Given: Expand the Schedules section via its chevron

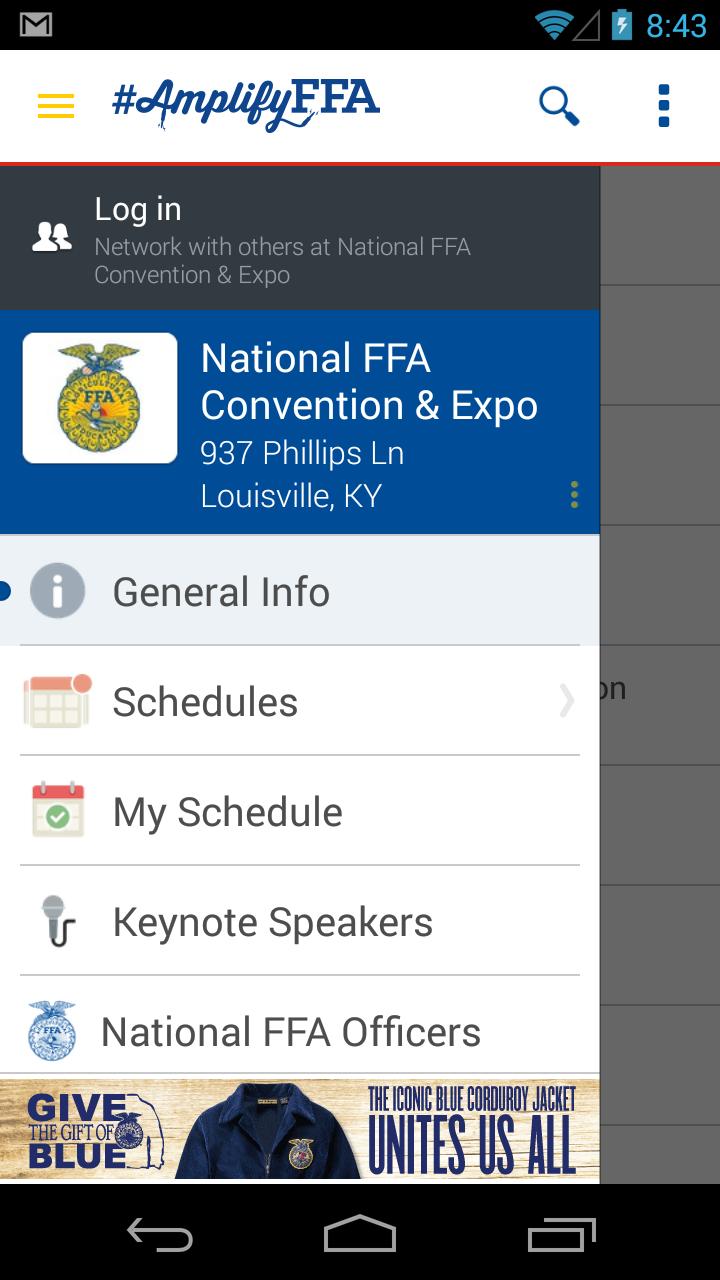Looking at the screenshot, I should [x=566, y=701].
